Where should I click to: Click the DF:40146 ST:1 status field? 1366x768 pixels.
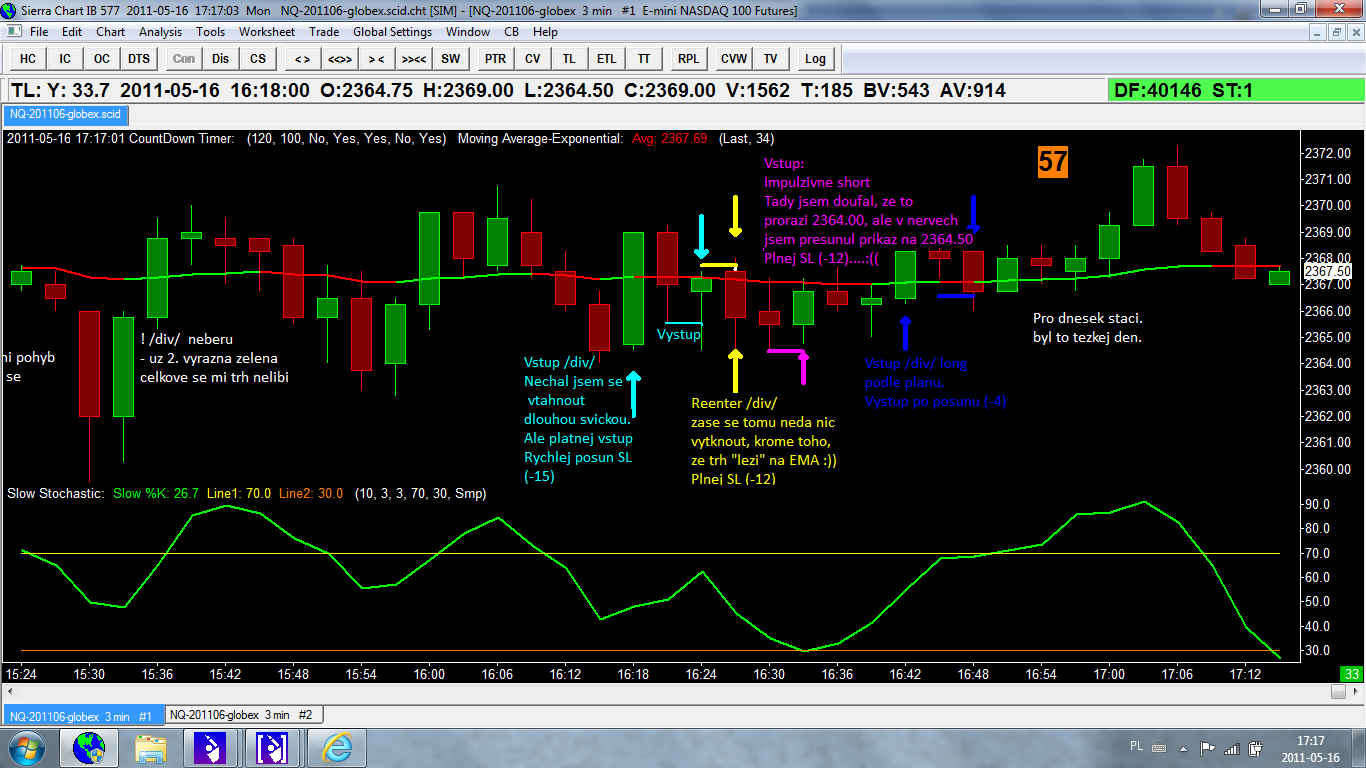(x=1234, y=91)
